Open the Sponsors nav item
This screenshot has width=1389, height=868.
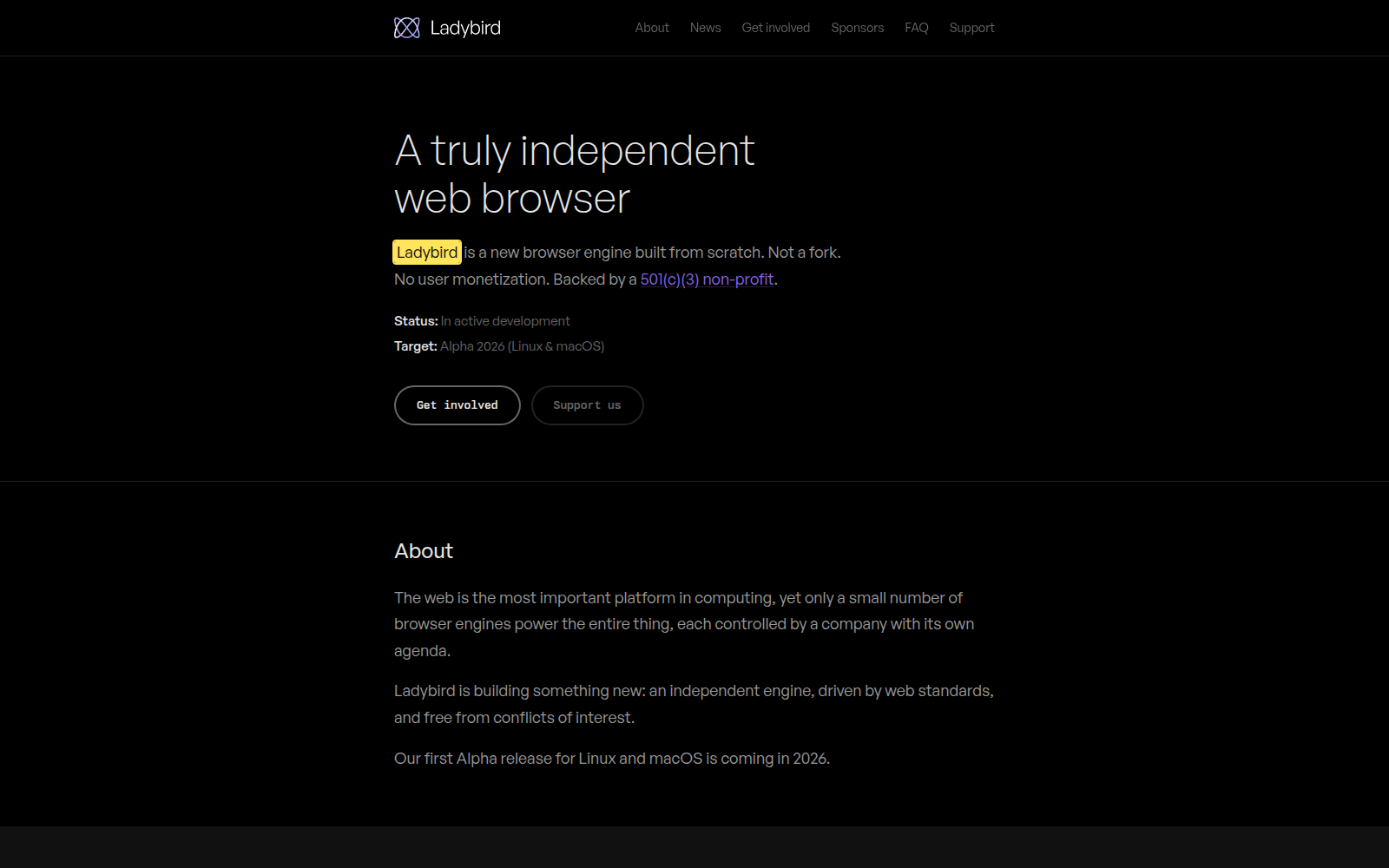pos(858,28)
